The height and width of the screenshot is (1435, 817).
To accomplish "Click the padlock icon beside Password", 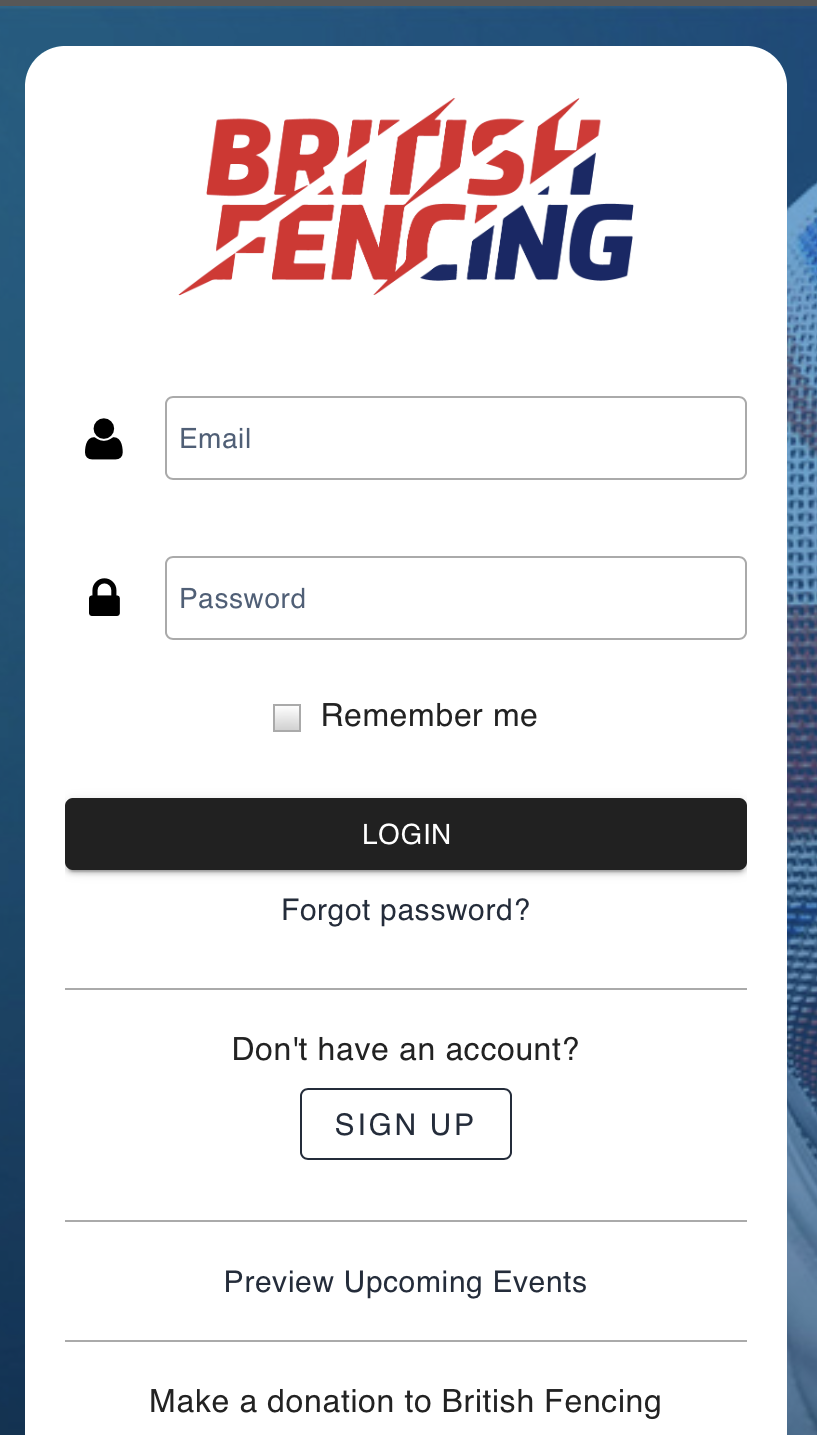I will [104, 598].
